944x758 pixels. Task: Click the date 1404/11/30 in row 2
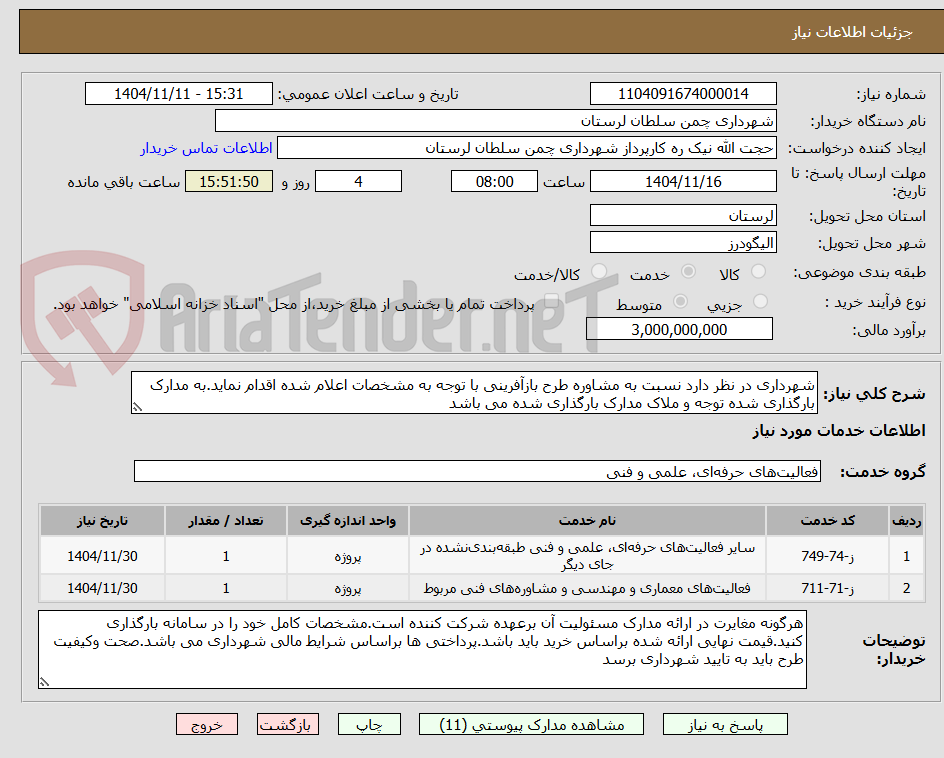pos(102,588)
